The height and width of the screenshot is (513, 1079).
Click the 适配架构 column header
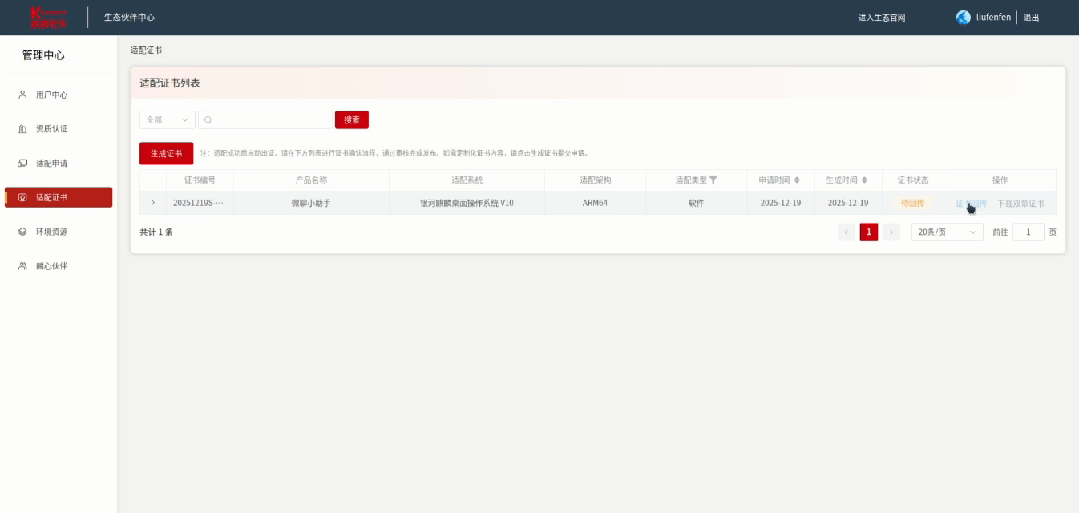click(595, 180)
